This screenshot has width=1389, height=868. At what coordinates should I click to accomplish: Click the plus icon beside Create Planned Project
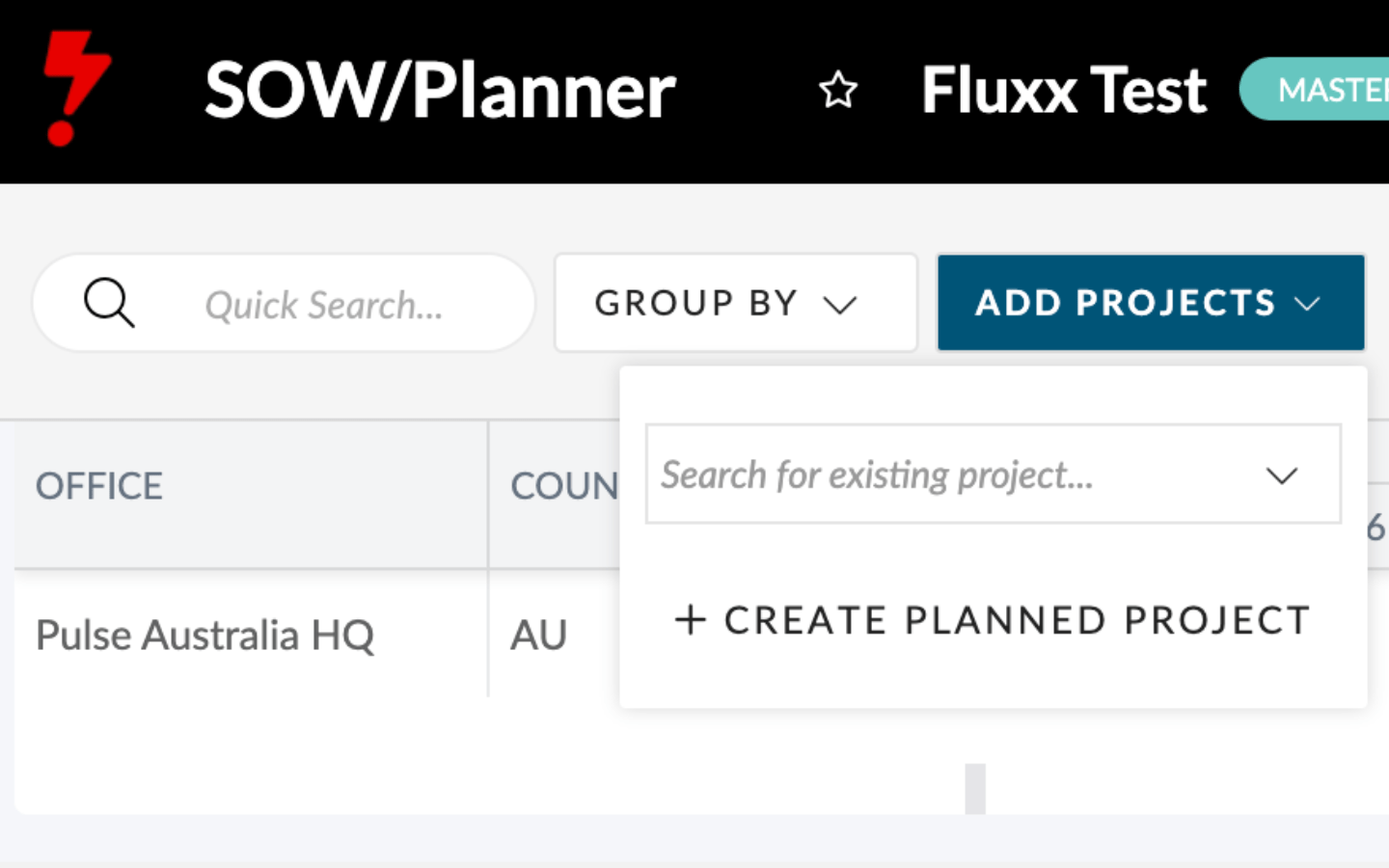[690, 619]
